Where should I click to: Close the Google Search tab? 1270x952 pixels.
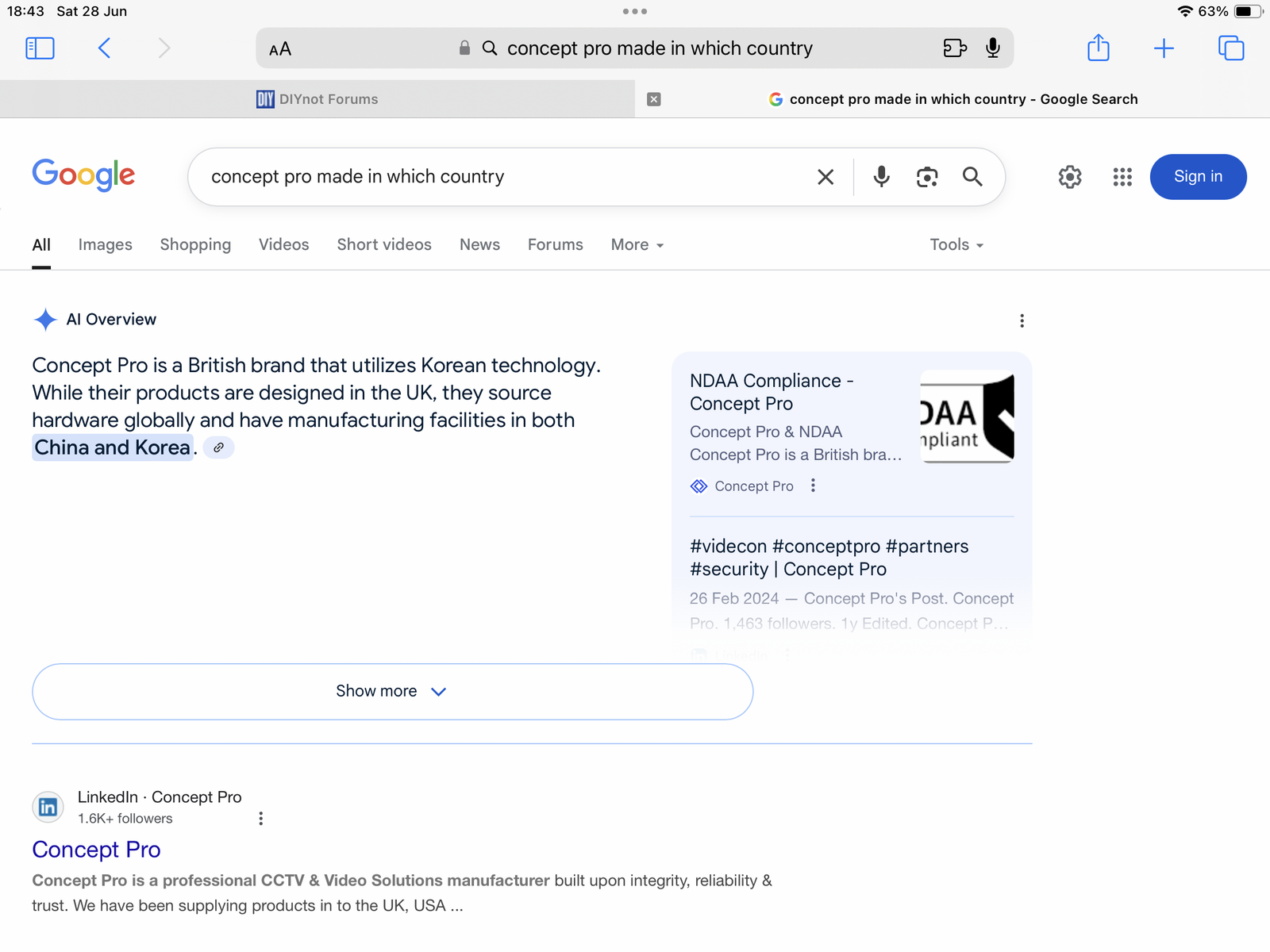pos(654,99)
